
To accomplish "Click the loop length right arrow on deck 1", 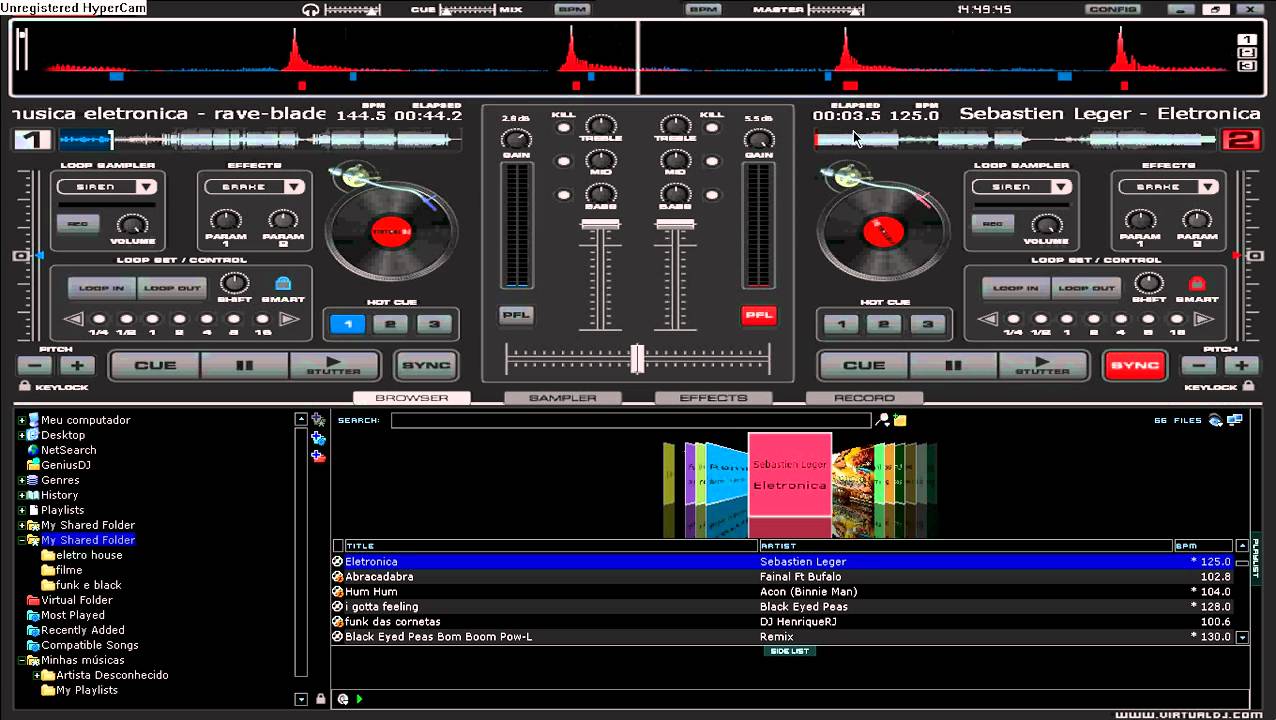I will 289,320.
